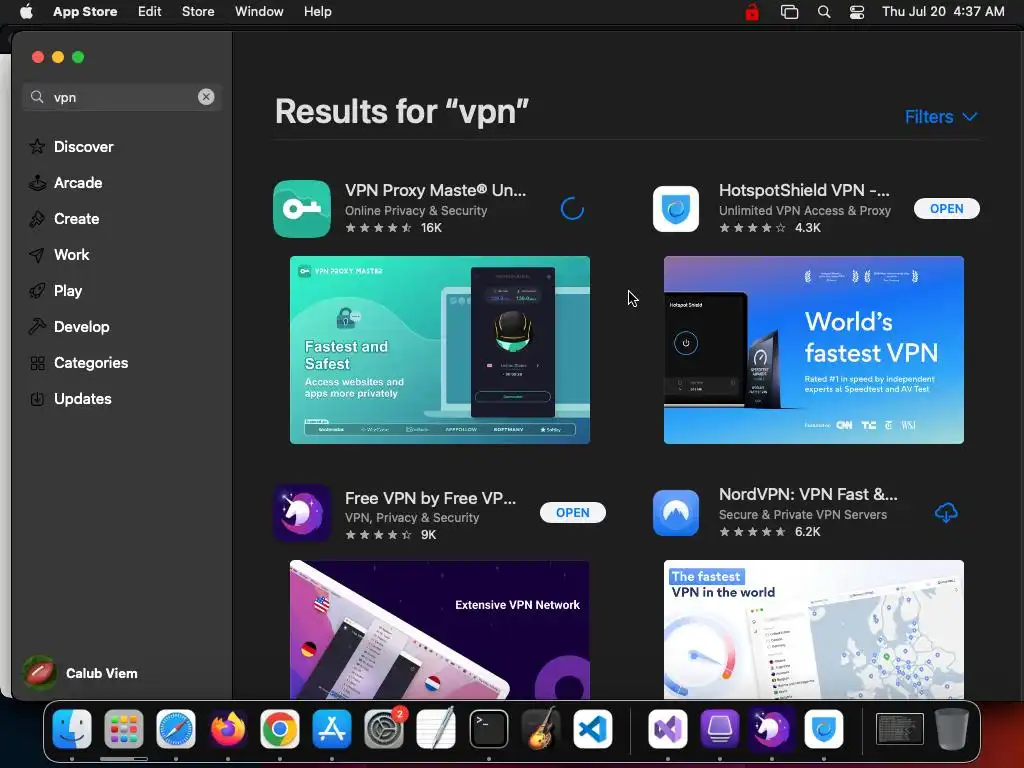The image size is (1024, 768).
Task: View VPN Proxy Master screenshot preview
Action: pos(440,350)
